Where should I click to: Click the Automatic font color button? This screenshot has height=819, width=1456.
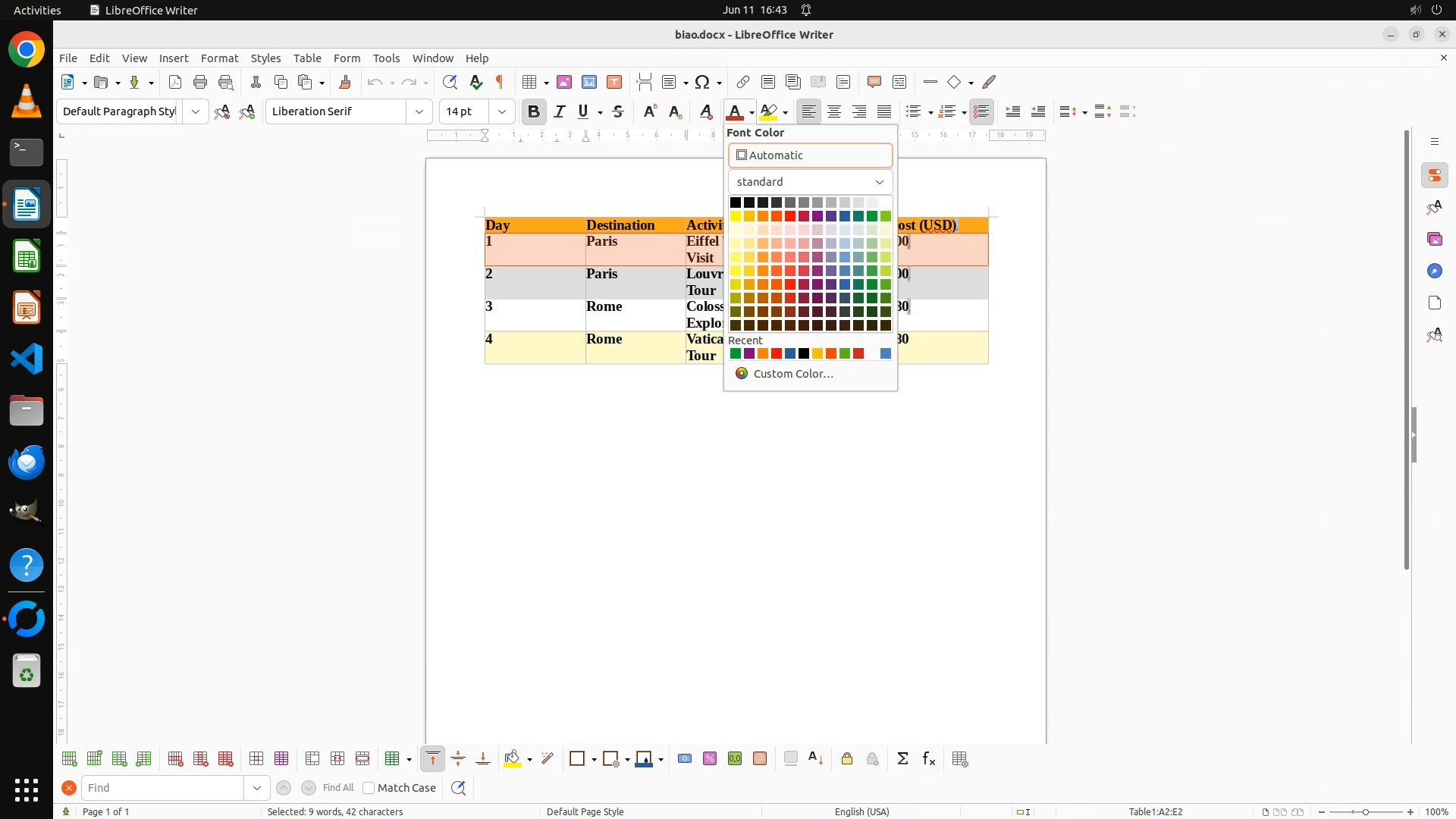pyautogui.click(x=810, y=155)
